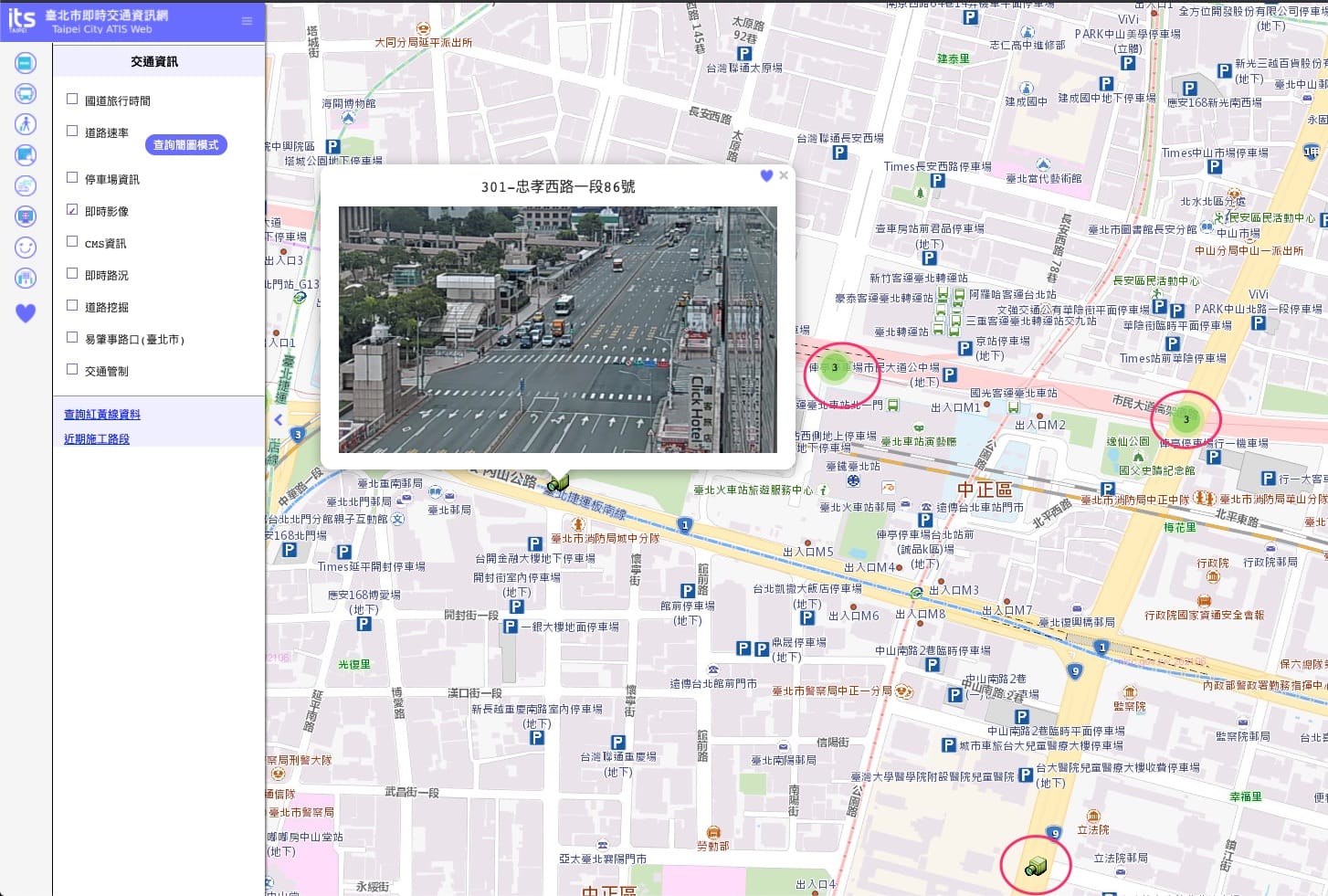Click the bus transit sidebar icon
The width and height of the screenshot is (1328, 896).
coord(26,93)
